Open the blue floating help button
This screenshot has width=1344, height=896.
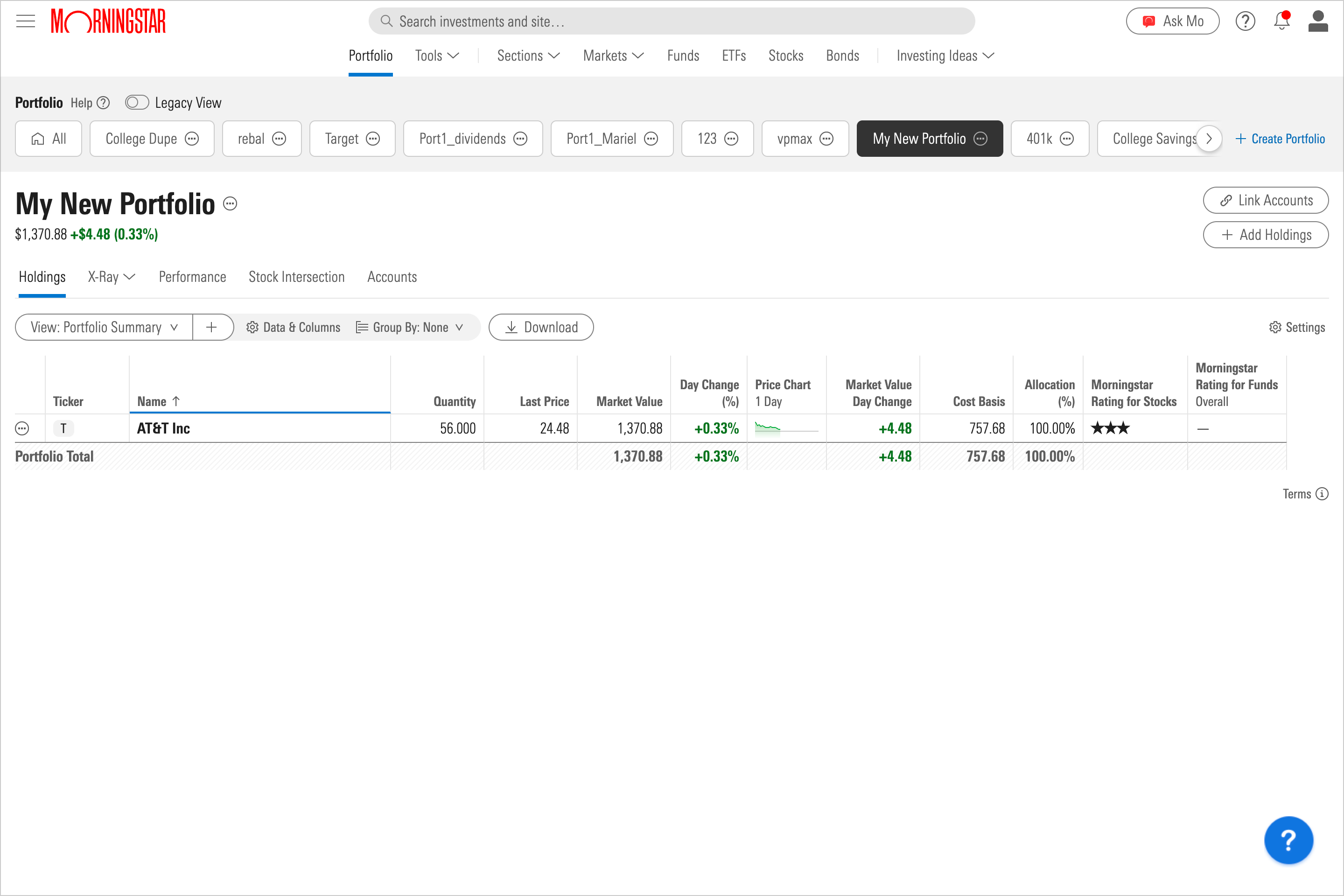[x=1288, y=840]
